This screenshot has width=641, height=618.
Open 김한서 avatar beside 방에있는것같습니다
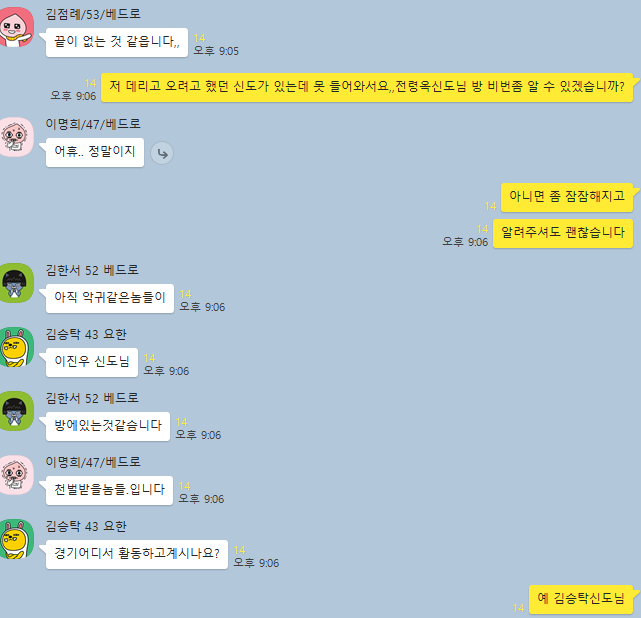coord(15,411)
